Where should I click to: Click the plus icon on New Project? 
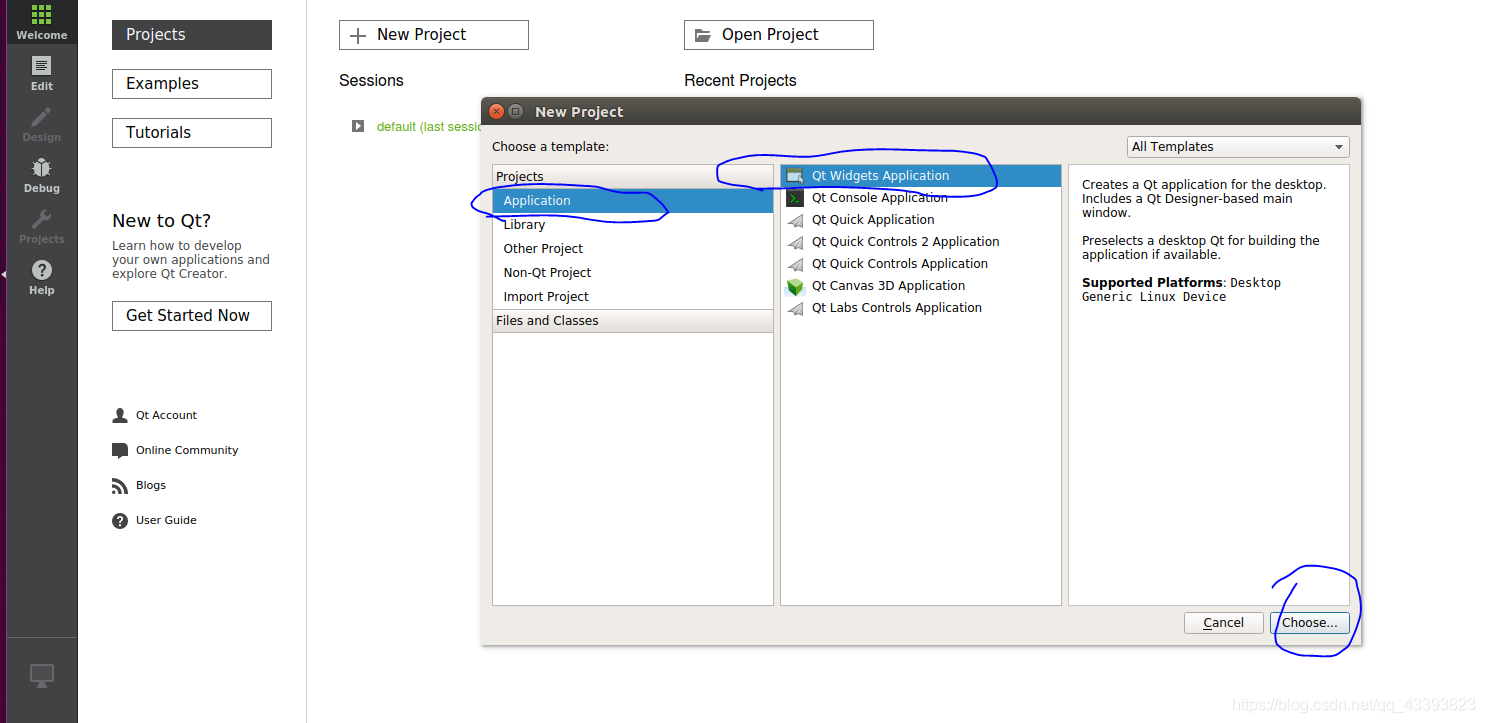(358, 35)
